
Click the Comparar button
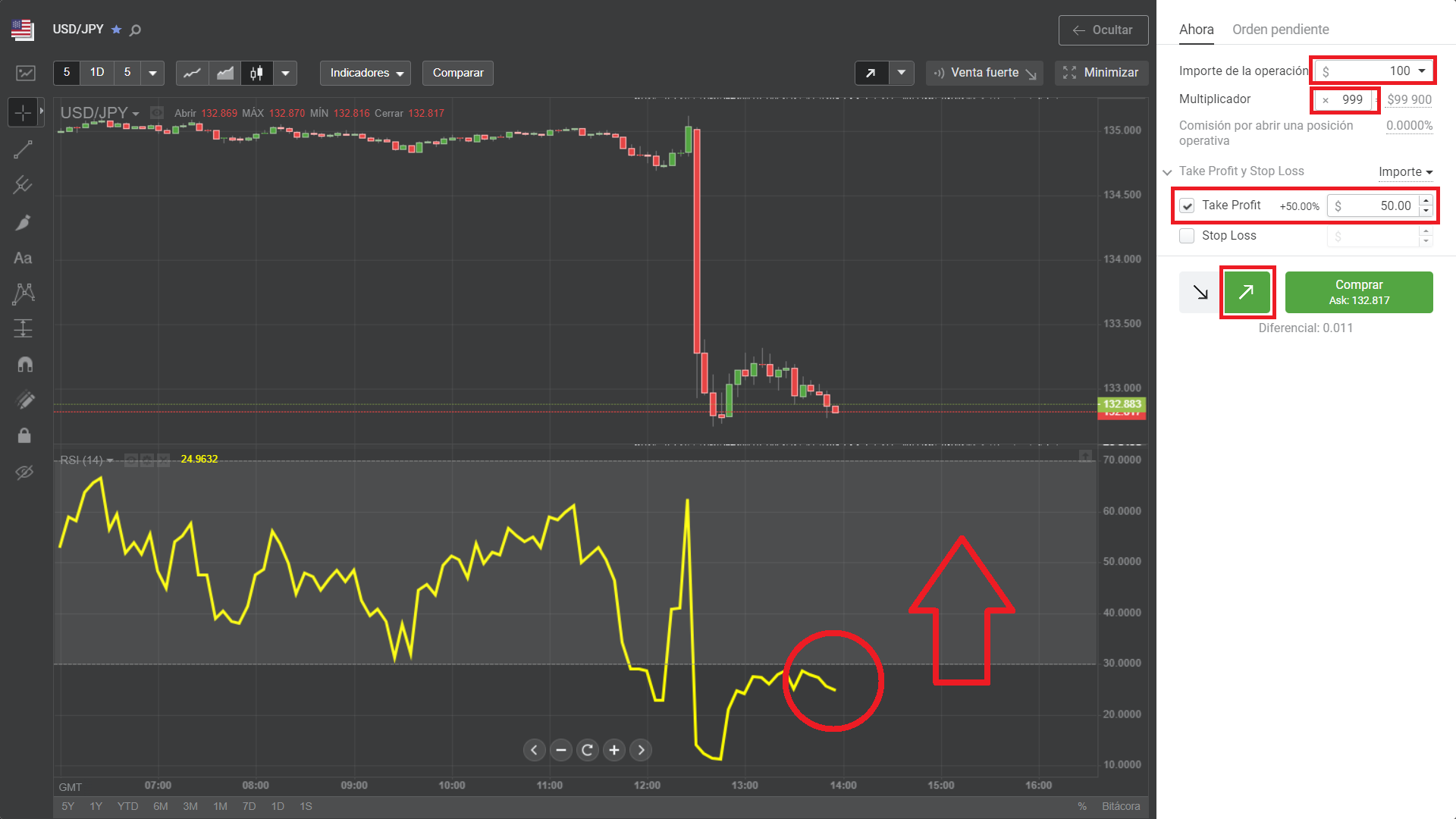click(457, 73)
